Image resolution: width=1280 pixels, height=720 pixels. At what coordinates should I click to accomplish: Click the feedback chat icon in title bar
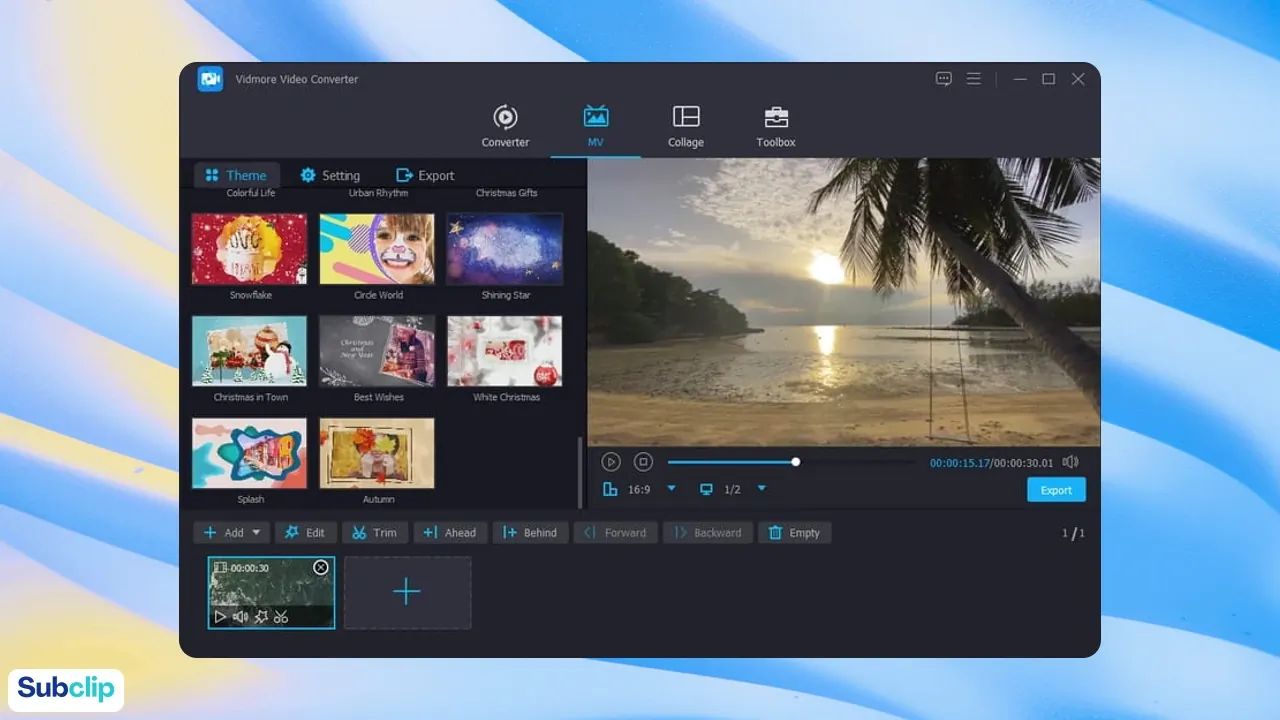point(944,79)
